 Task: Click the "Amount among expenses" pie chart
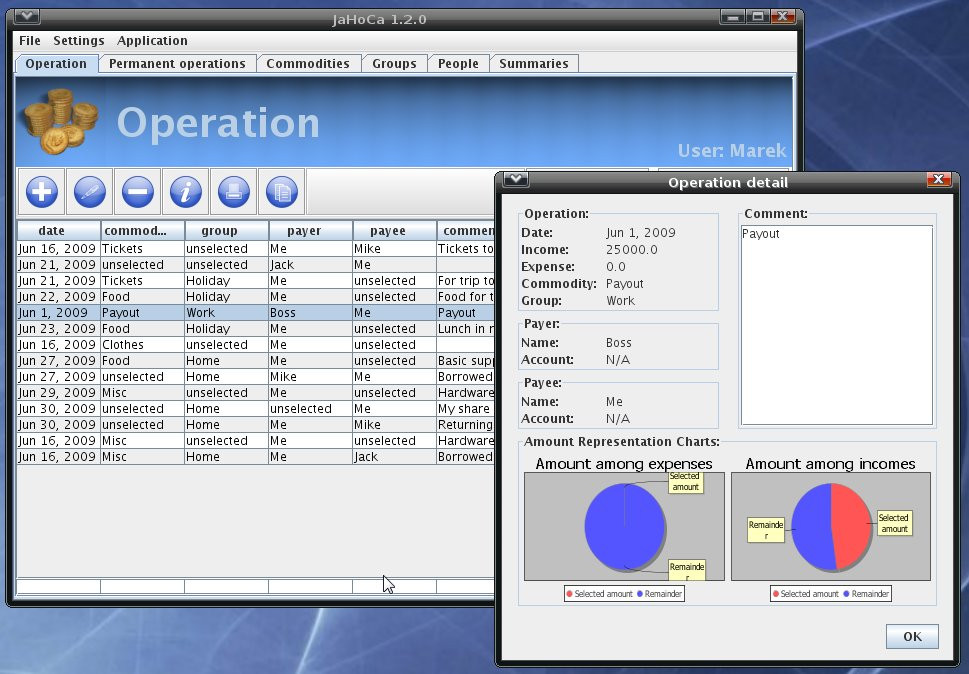pos(624,526)
